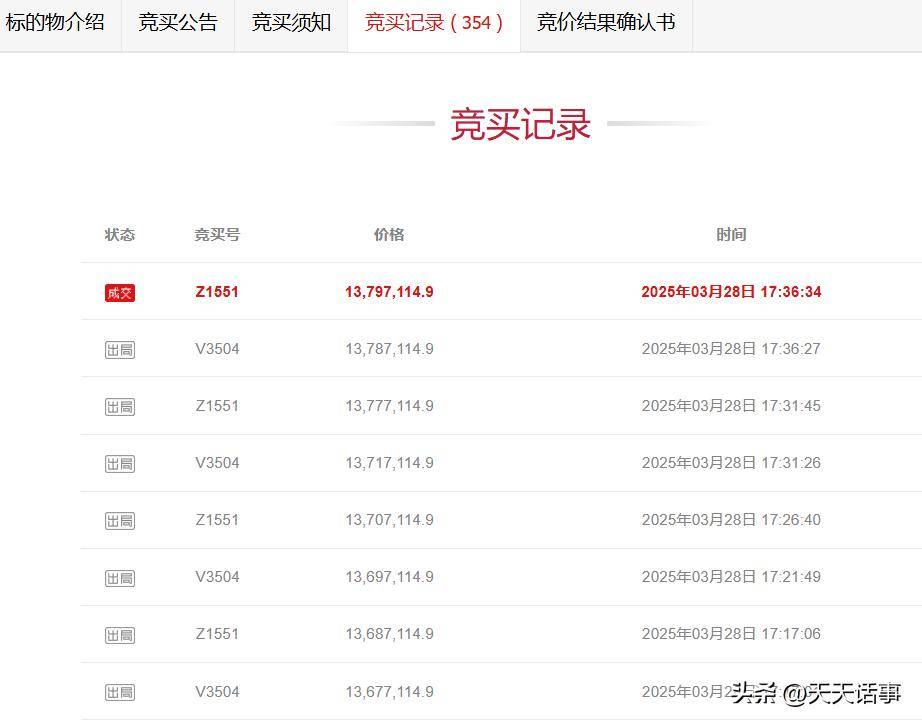Click the price 13,697,114.9

(389, 577)
